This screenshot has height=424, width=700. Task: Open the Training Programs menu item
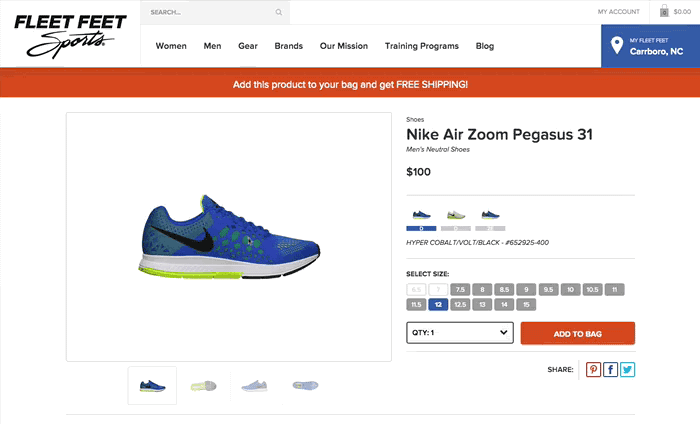[424, 46]
